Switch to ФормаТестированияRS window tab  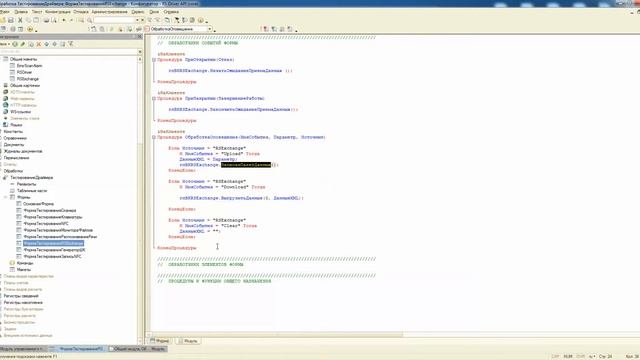coord(78,349)
